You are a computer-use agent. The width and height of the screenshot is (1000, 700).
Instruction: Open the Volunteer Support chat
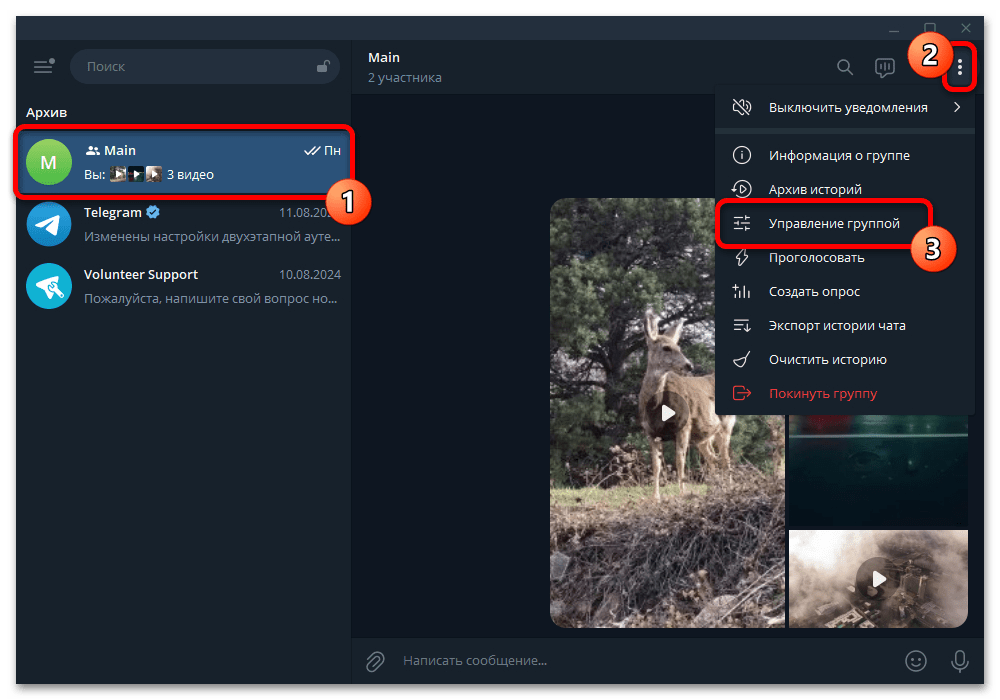coord(183,286)
